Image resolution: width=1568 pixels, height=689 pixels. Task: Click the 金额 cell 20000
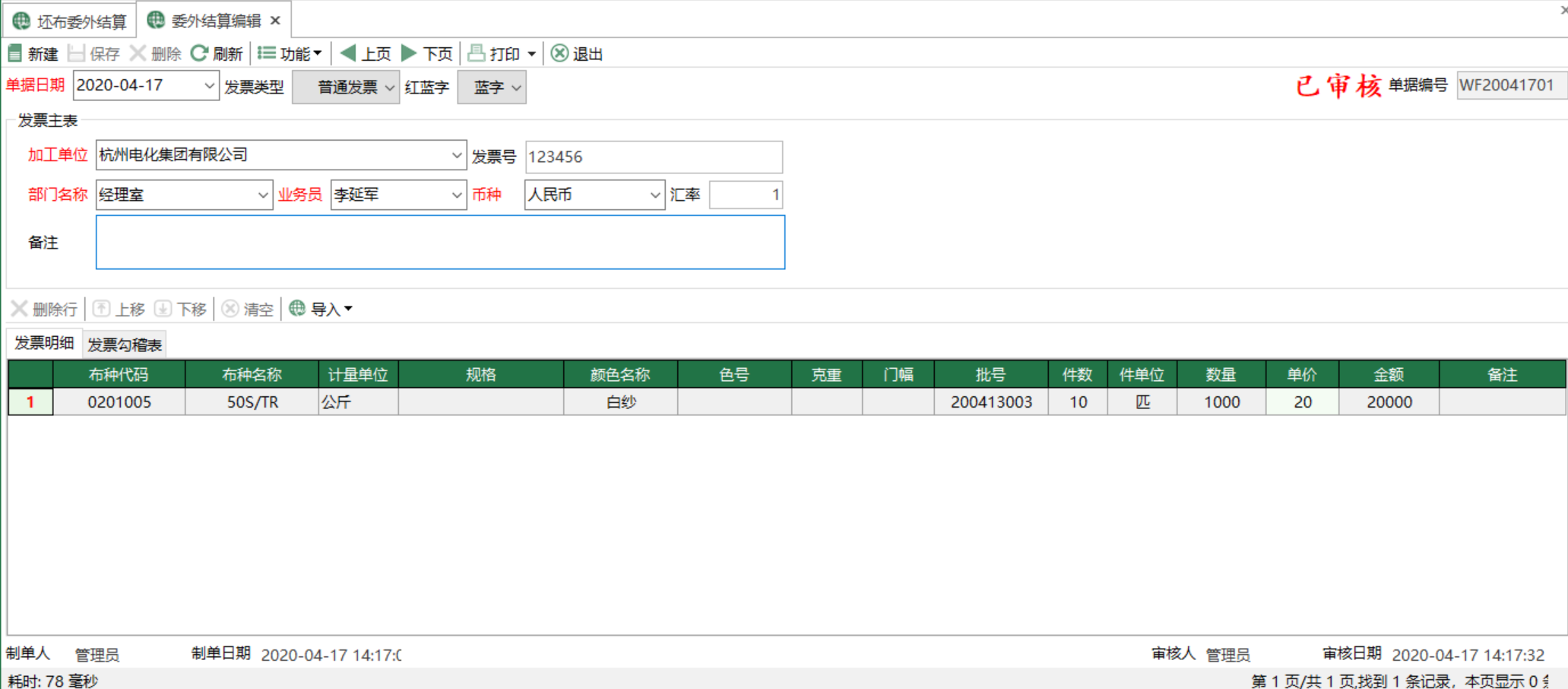pos(1389,402)
